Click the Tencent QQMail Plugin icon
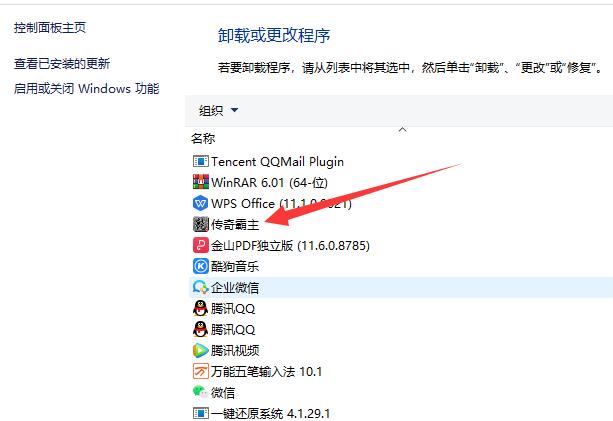 click(201, 161)
